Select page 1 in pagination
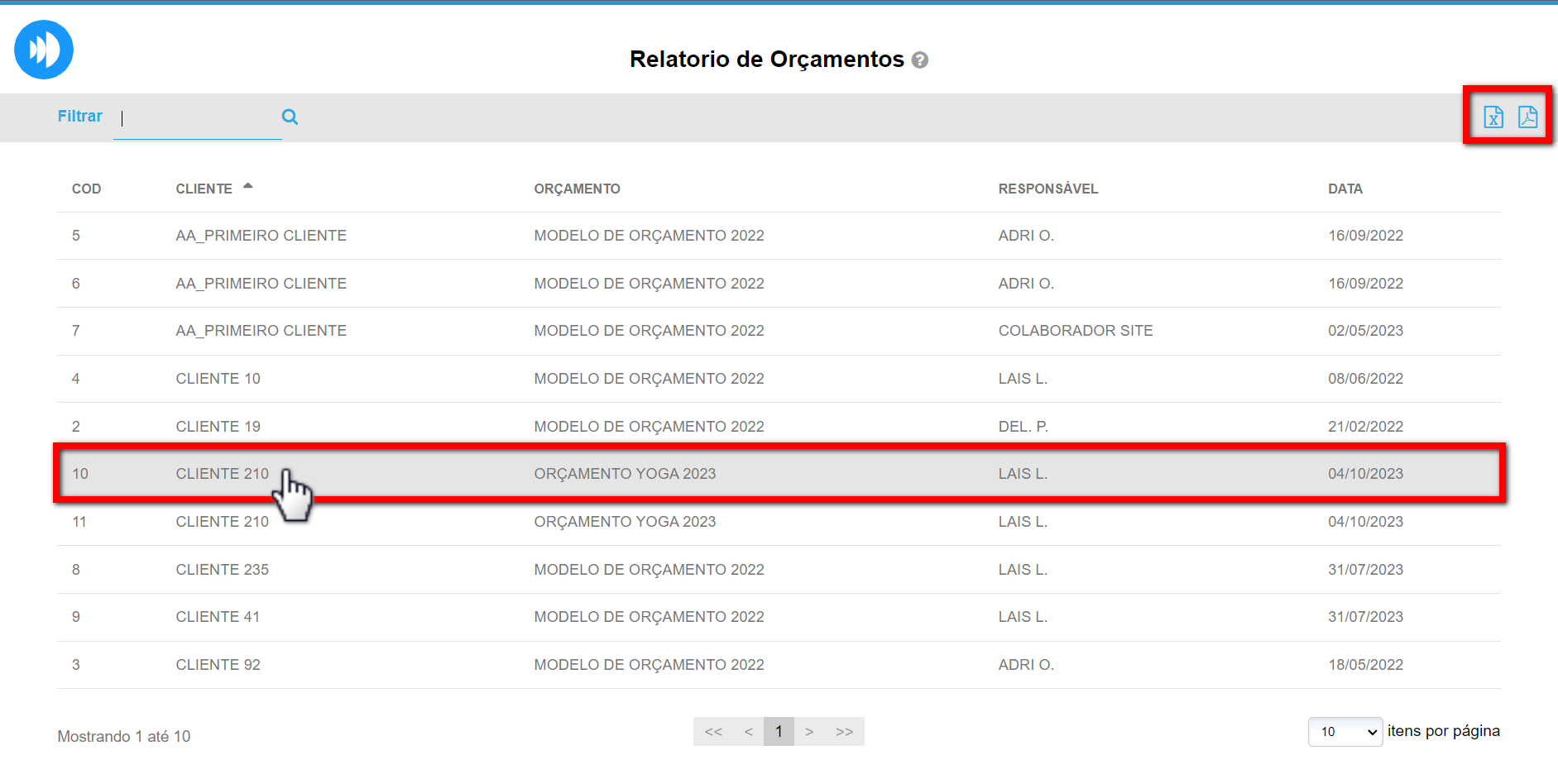Viewport: 1558px width, 784px height. point(779,732)
